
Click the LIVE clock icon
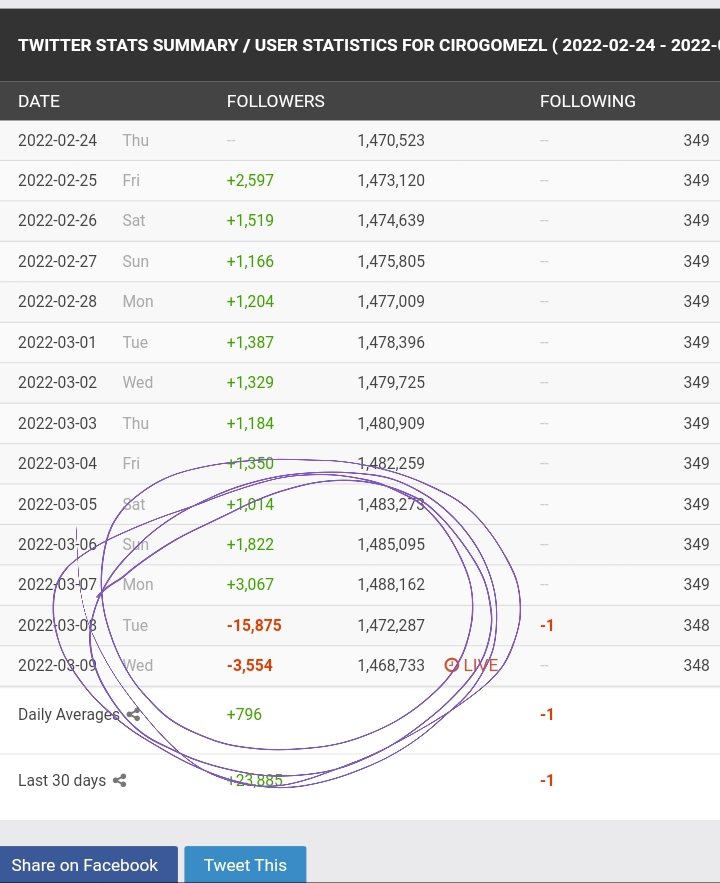coord(451,665)
